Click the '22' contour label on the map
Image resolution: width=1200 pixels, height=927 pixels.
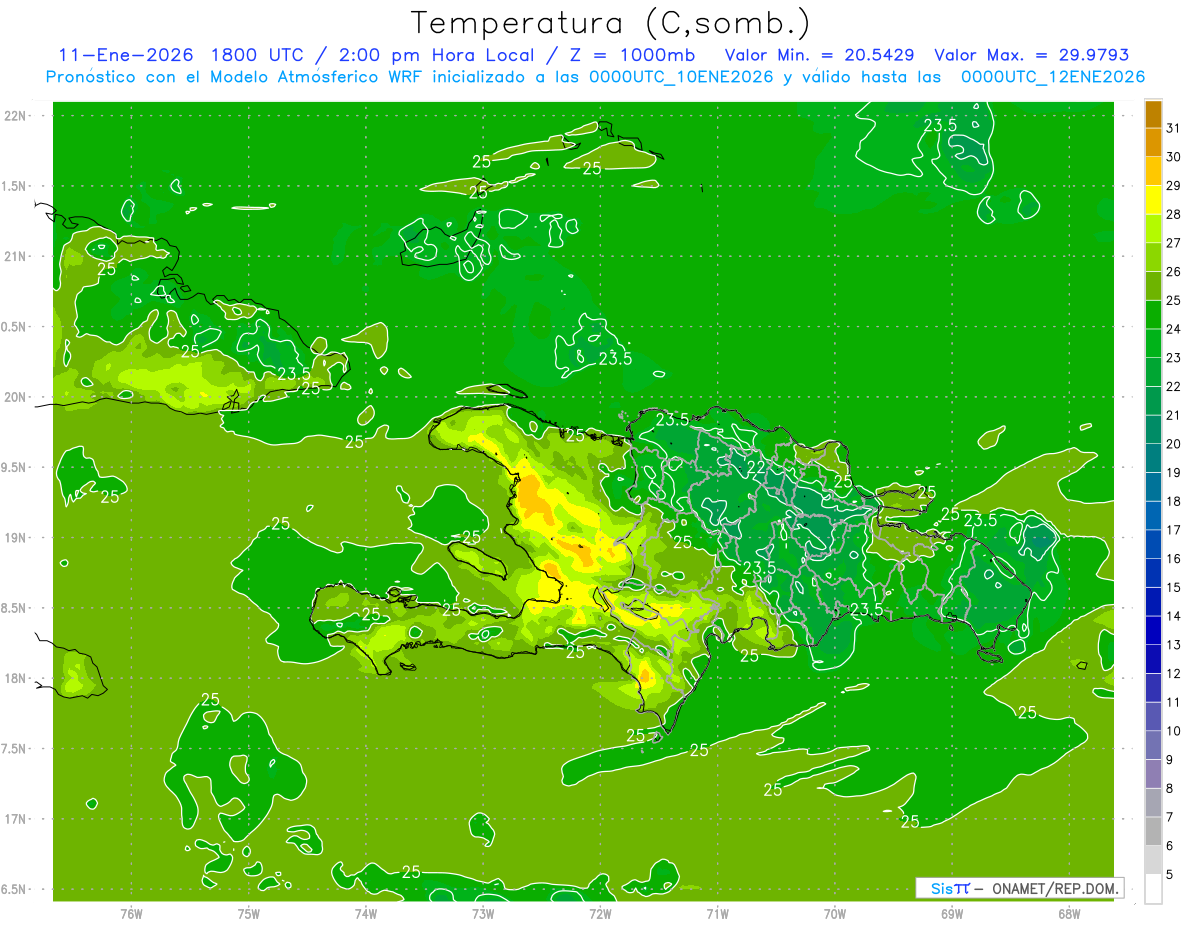(x=757, y=467)
